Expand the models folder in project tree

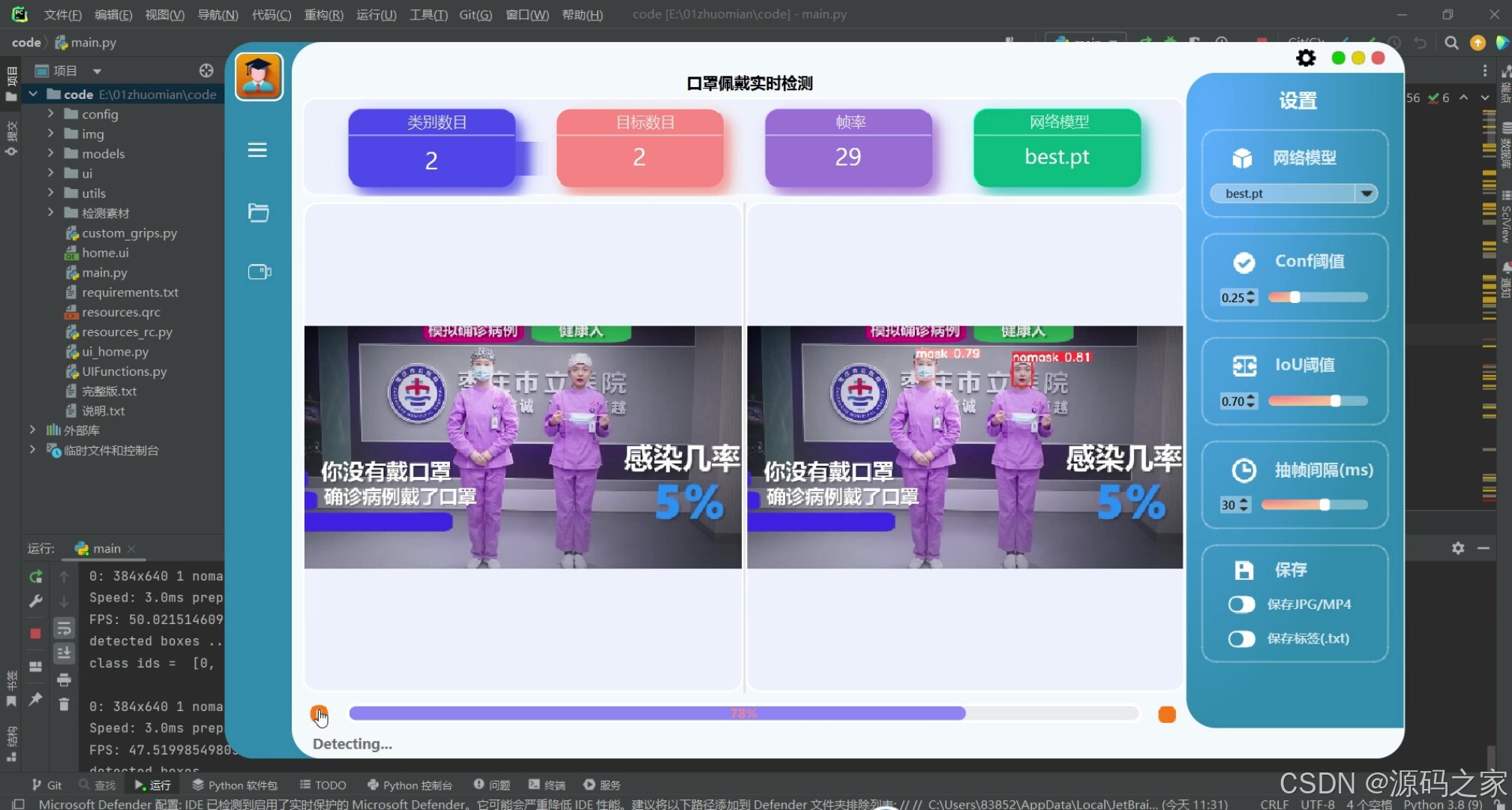tap(51, 153)
